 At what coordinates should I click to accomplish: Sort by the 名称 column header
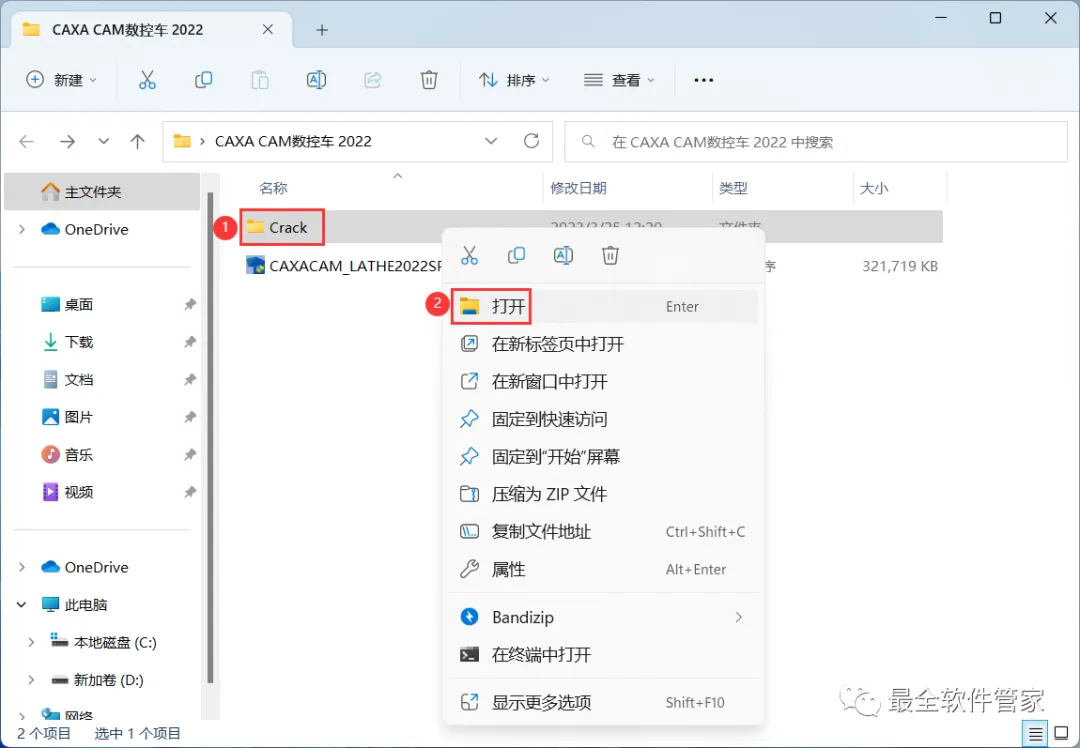pyautogui.click(x=273, y=188)
